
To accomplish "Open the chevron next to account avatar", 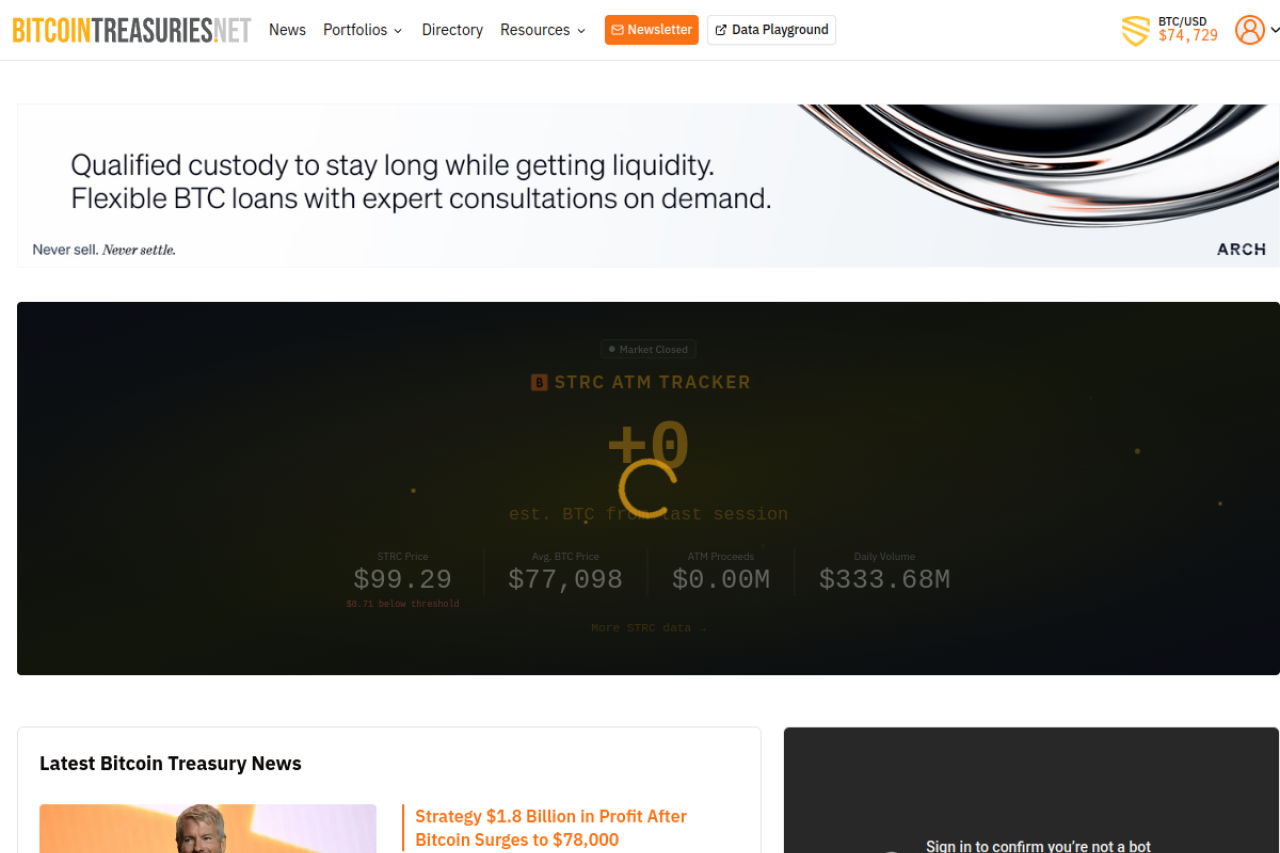I will pyautogui.click(x=1275, y=30).
